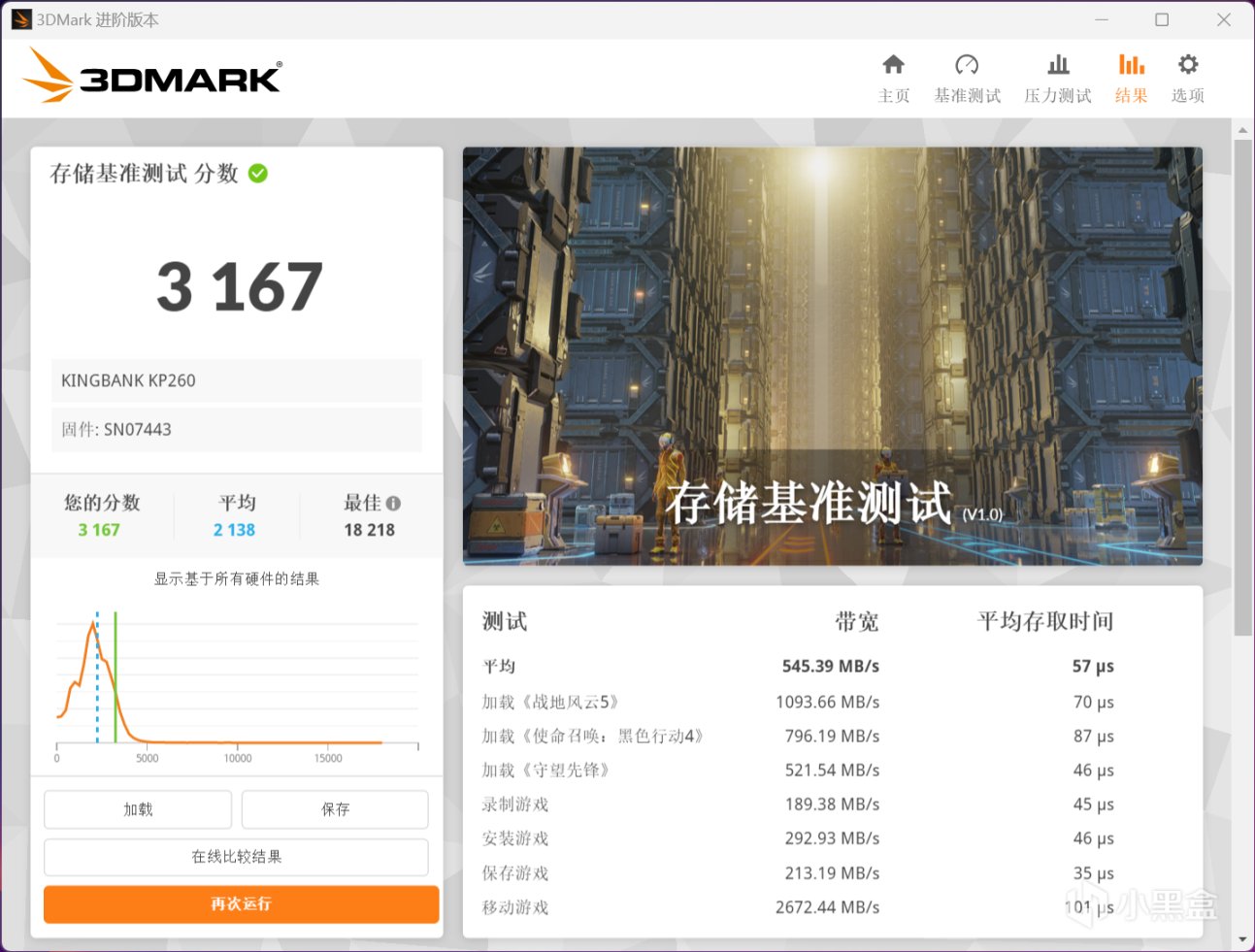
Task: Click the 213.19 MB/s bandwidth value
Action: 833,873
